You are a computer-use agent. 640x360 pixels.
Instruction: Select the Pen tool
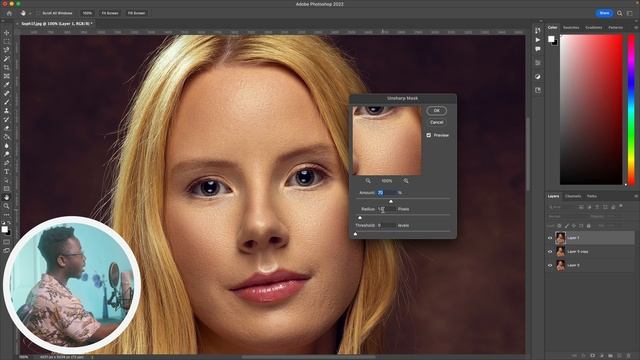[x=7, y=162]
